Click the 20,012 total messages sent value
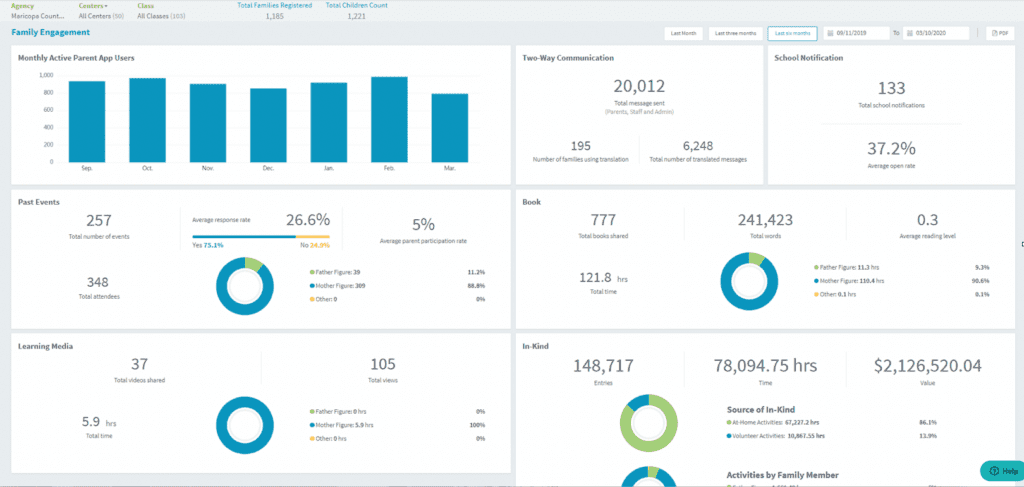The height and width of the screenshot is (487, 1024). point(639,86)
